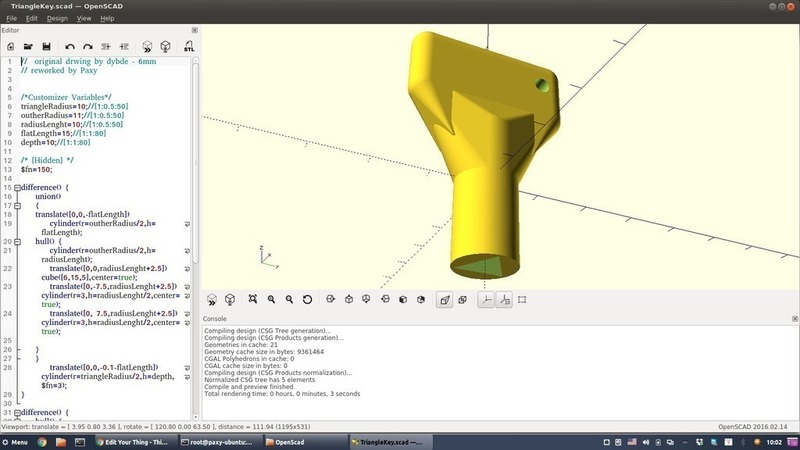The image size is (800, 450).
Task: Toggle Perspective projection in viewport toolbar
Action: coord(445,299)
